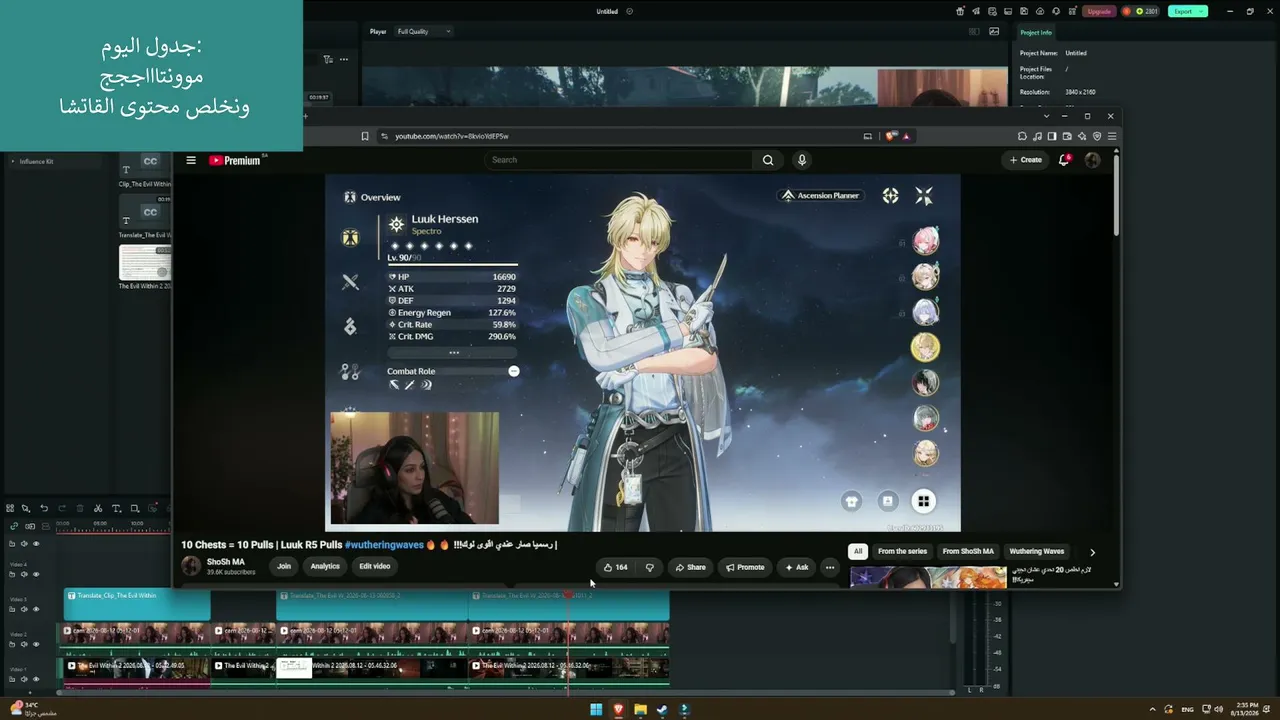Toggle visibility of the Video 1 track
Viewport: 1280px width, 720px height.
coord(36,679)
